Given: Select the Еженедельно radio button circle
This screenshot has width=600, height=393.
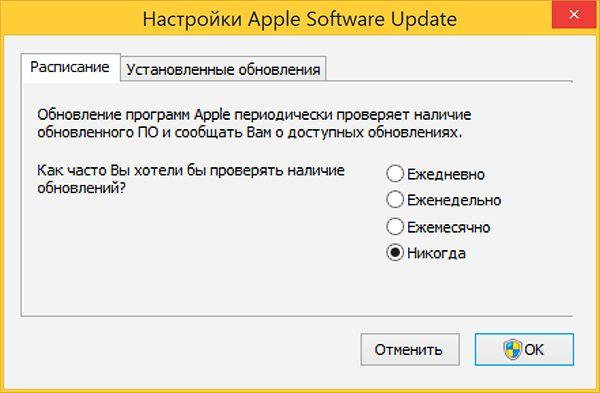Looking at the screenshot, I should 395,199.
